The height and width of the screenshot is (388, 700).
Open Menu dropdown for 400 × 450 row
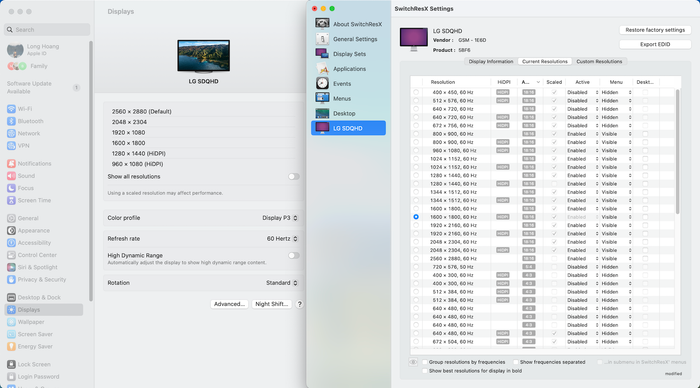616,92
